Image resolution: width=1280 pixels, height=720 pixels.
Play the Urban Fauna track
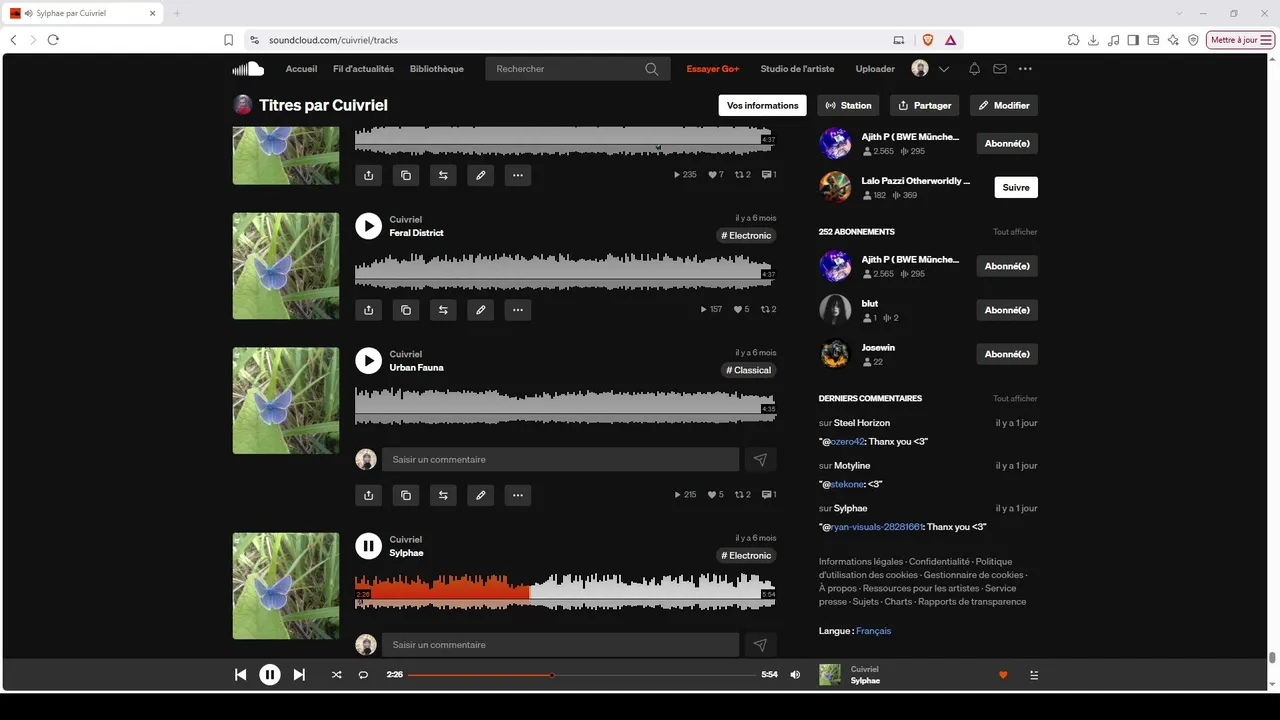pyautogui.click(x=369, y=361)
